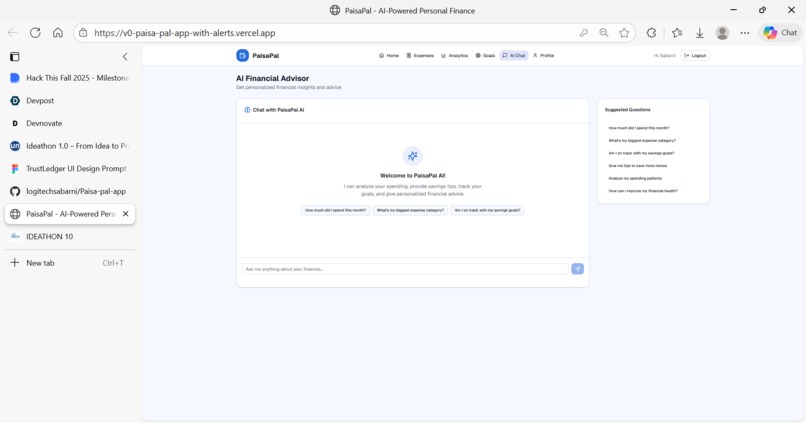The width and height of the screenshot is (806, 423).
Task: Click the AI Financial Advisor heading
Action: [272, 79]
